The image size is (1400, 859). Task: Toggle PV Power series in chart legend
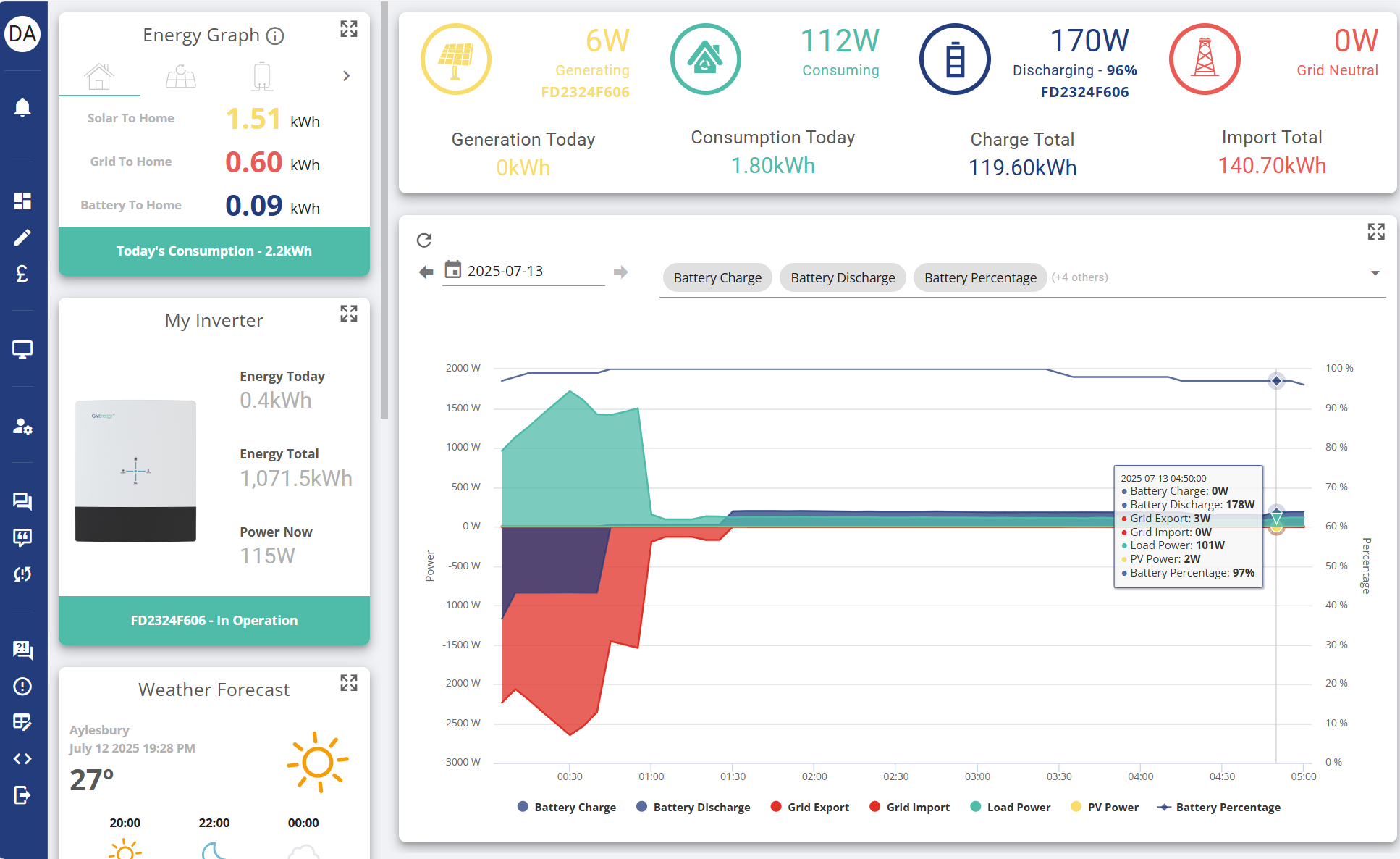coord(1105,807)
